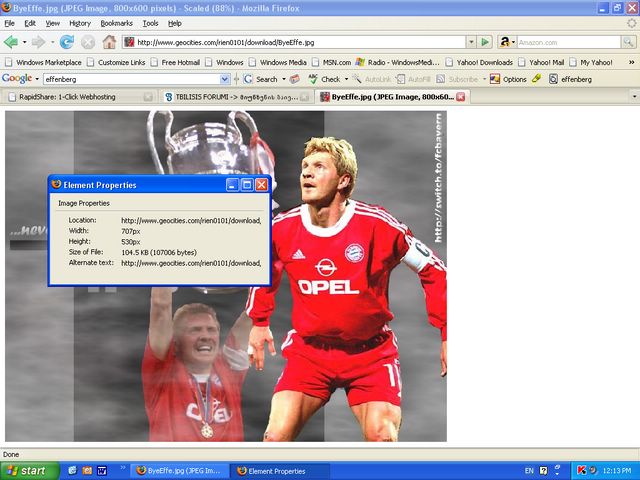Launch the first Quick Launch browser icon

(73, 471)
